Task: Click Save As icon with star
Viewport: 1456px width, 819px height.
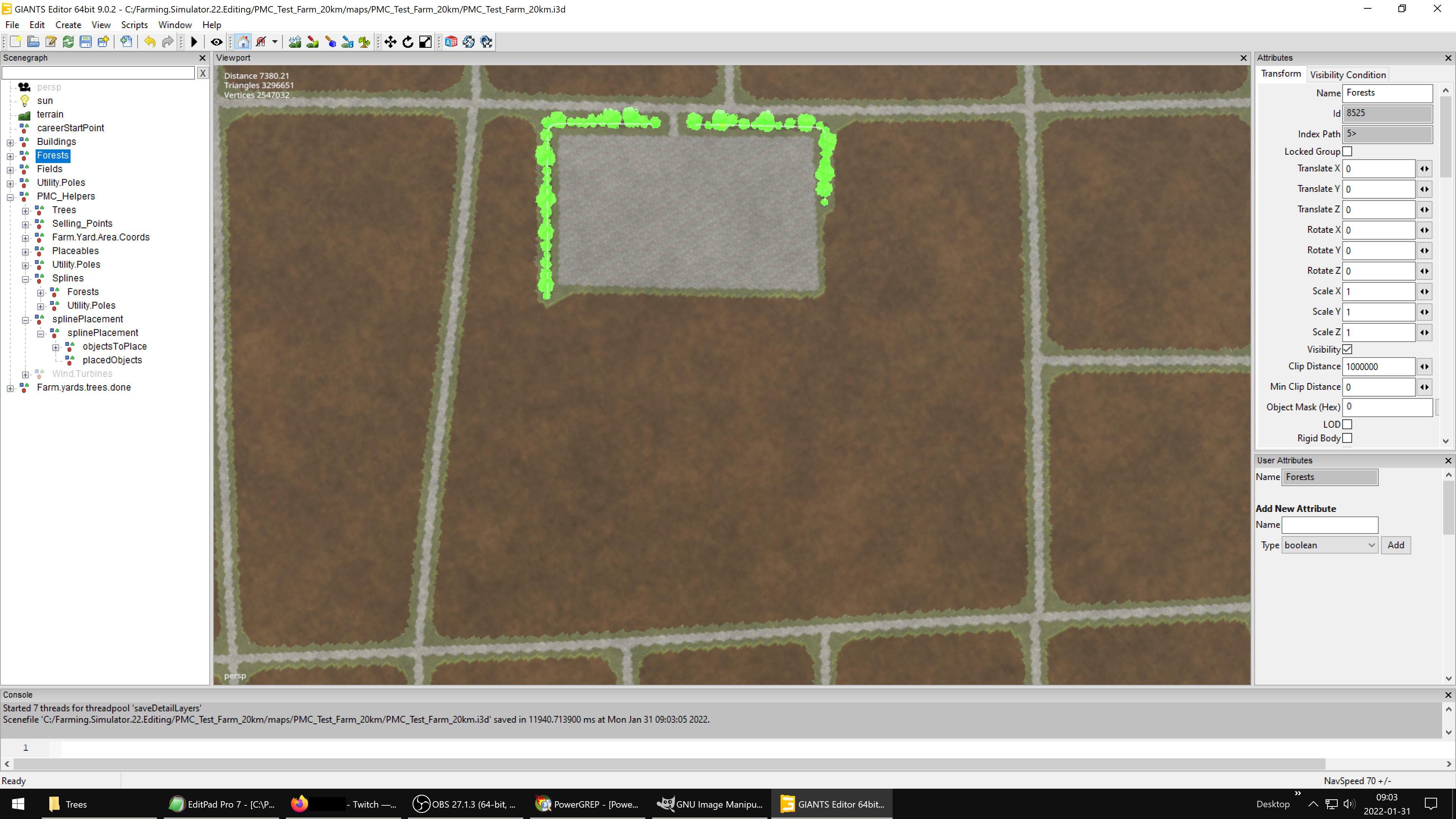Action: point(103,42)
